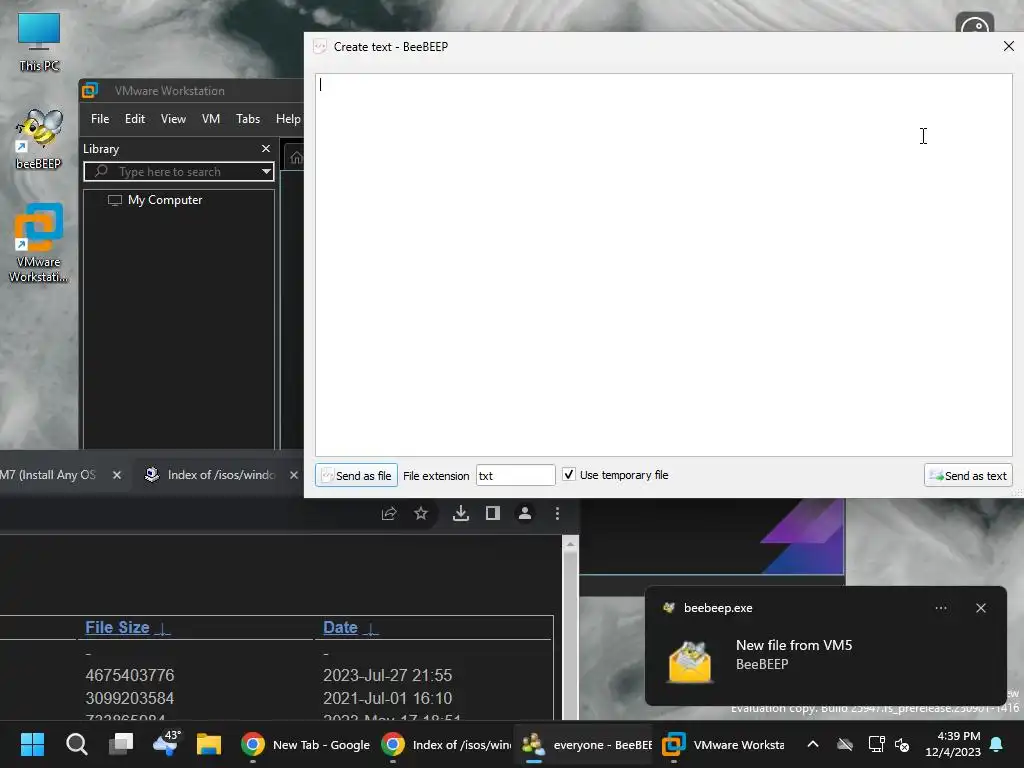Sort by the Date column link
1024x768 pixels.
click(x=340, y=628)
